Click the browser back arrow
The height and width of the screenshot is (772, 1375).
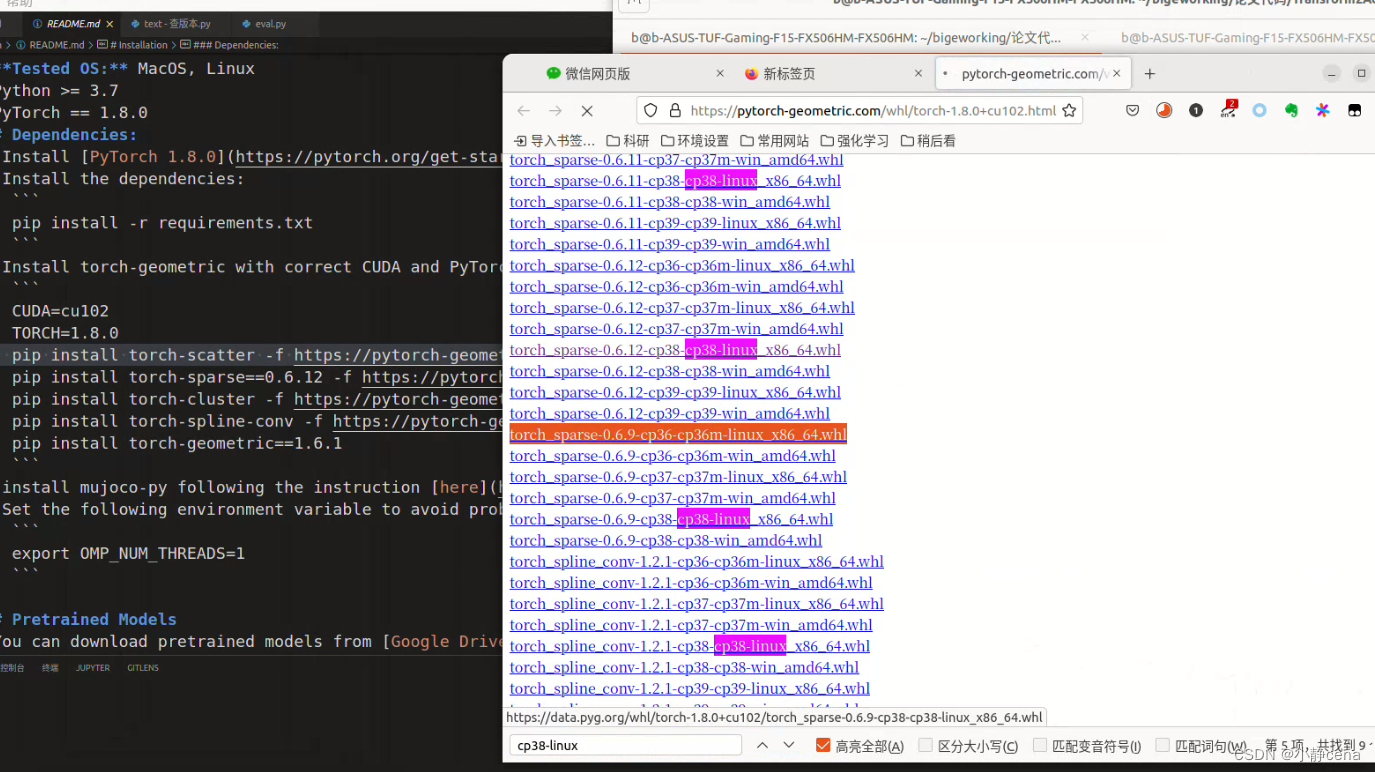[x=523, y=111]
